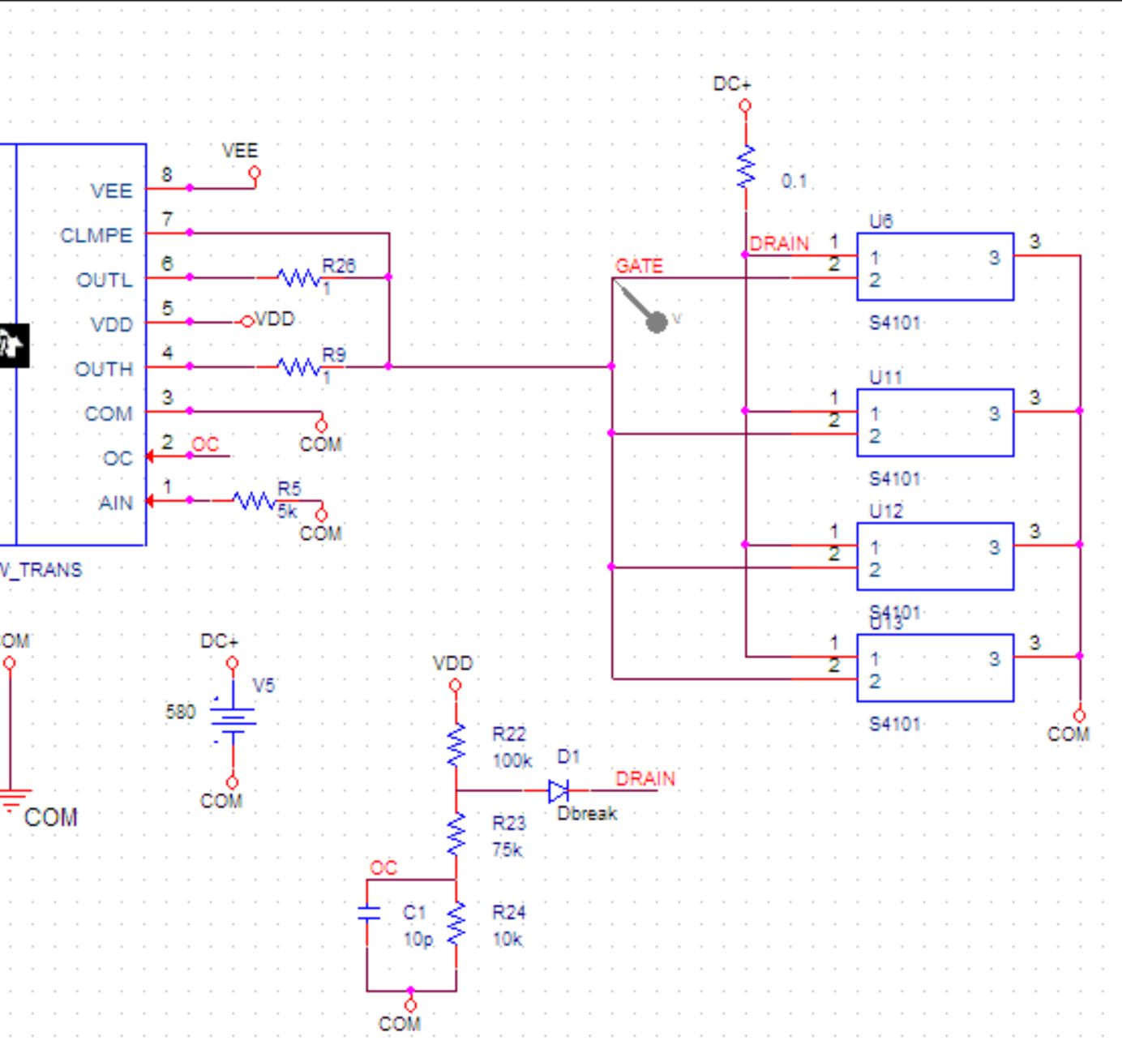Image resolution: width=1148 pixels, height=1049 pixels.
Task: Select the R23 resistor symbol
Action: coord(456,835)
